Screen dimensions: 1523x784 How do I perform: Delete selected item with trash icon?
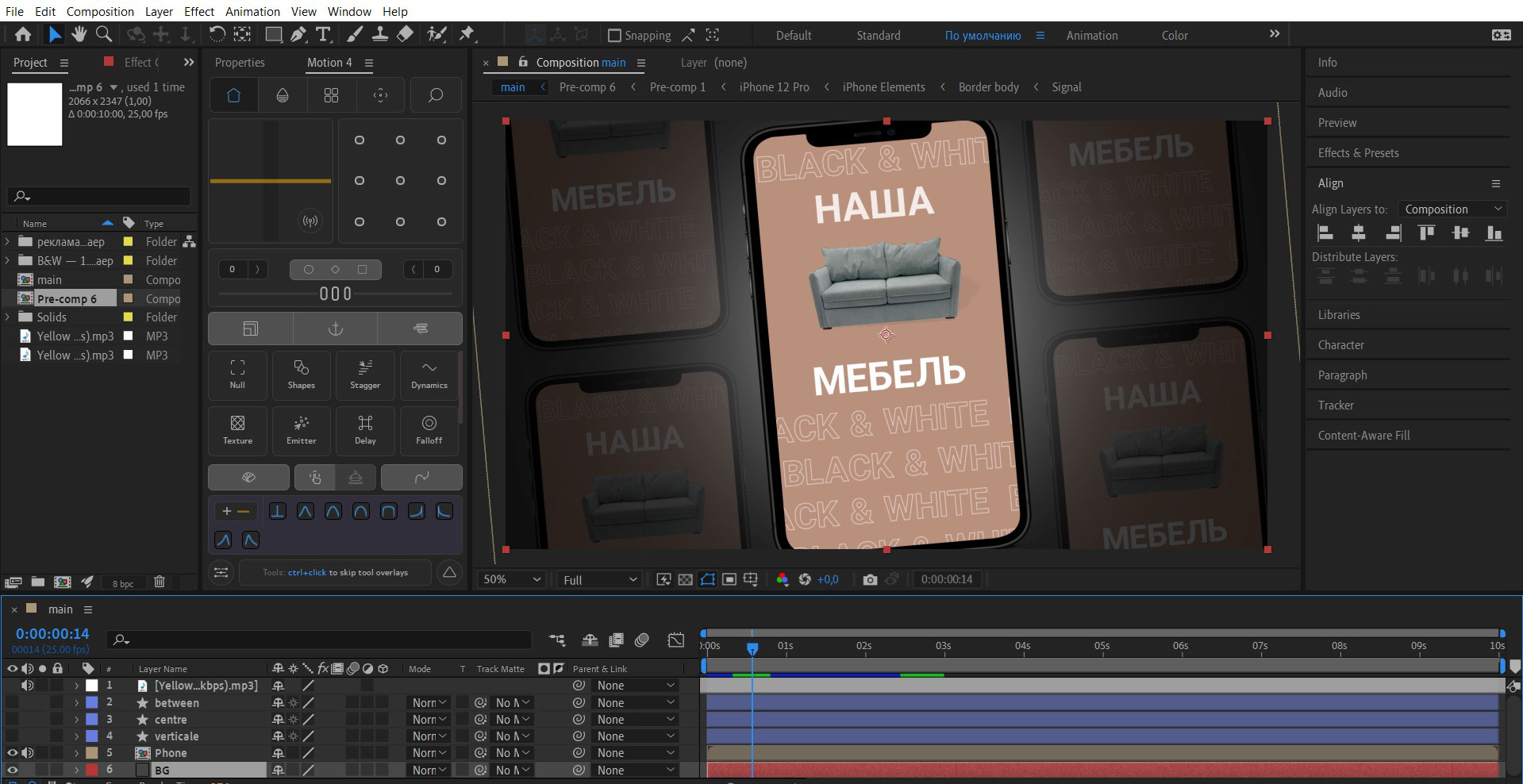tap(159, 582)
